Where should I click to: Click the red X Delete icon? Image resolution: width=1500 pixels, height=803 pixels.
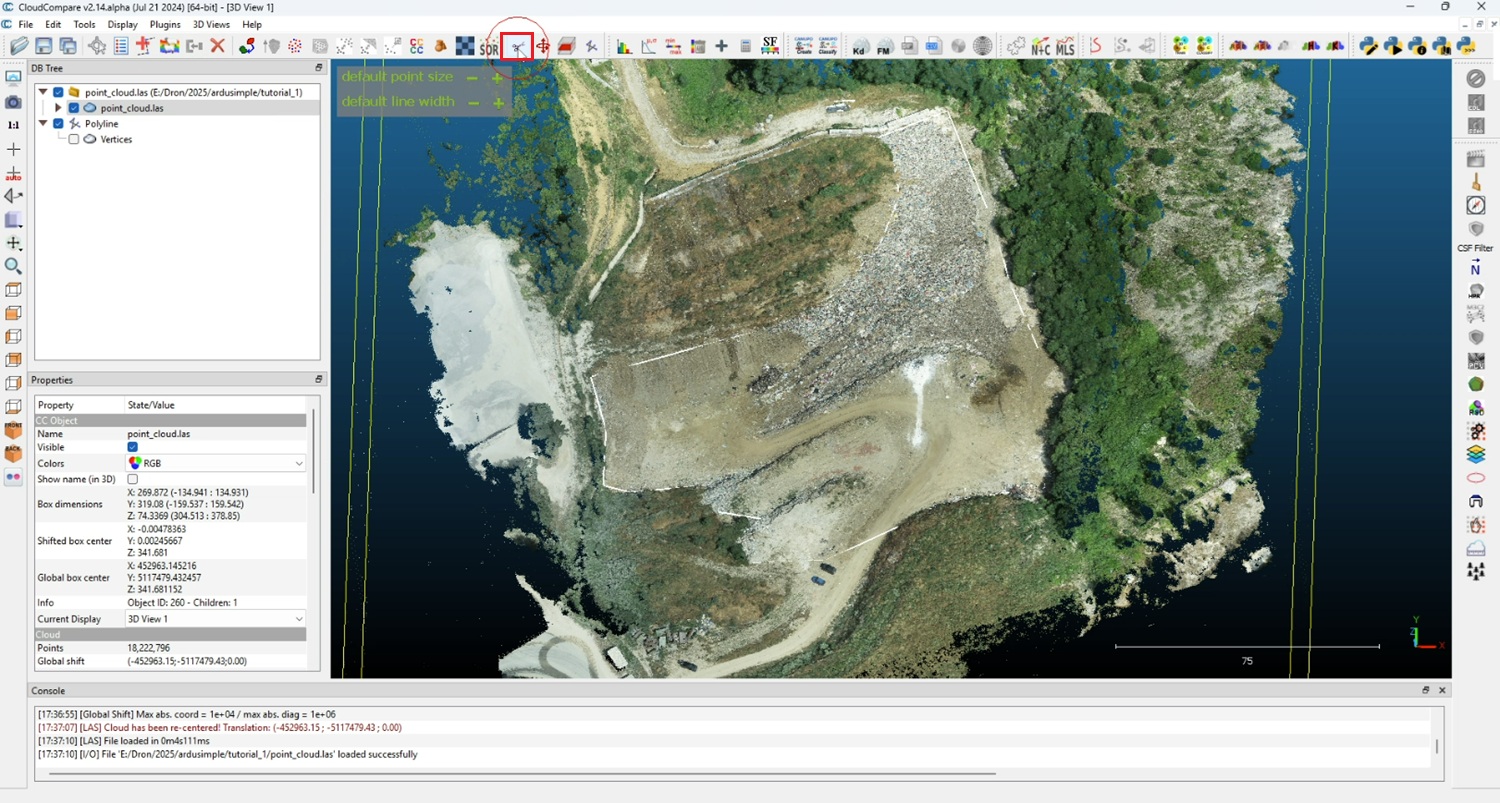click(217, 46)
